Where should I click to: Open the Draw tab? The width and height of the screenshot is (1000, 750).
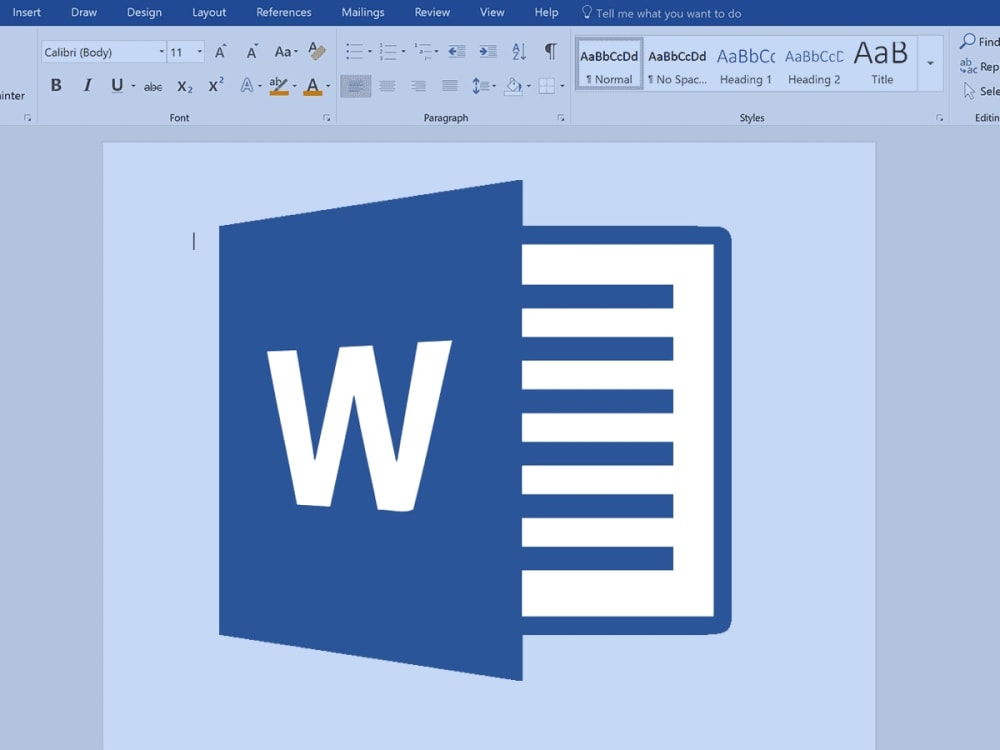click(84, 13)
